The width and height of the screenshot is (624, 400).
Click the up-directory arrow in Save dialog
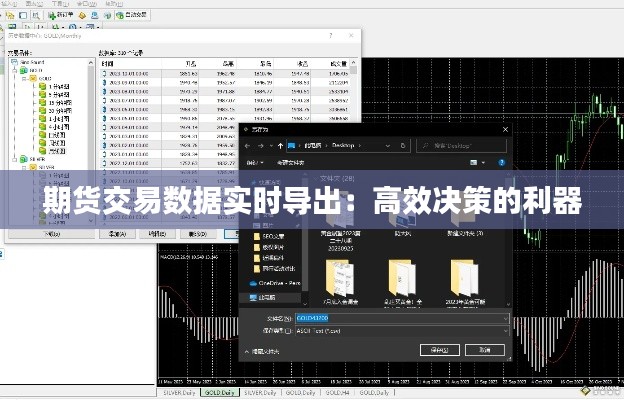click(277, 145)
